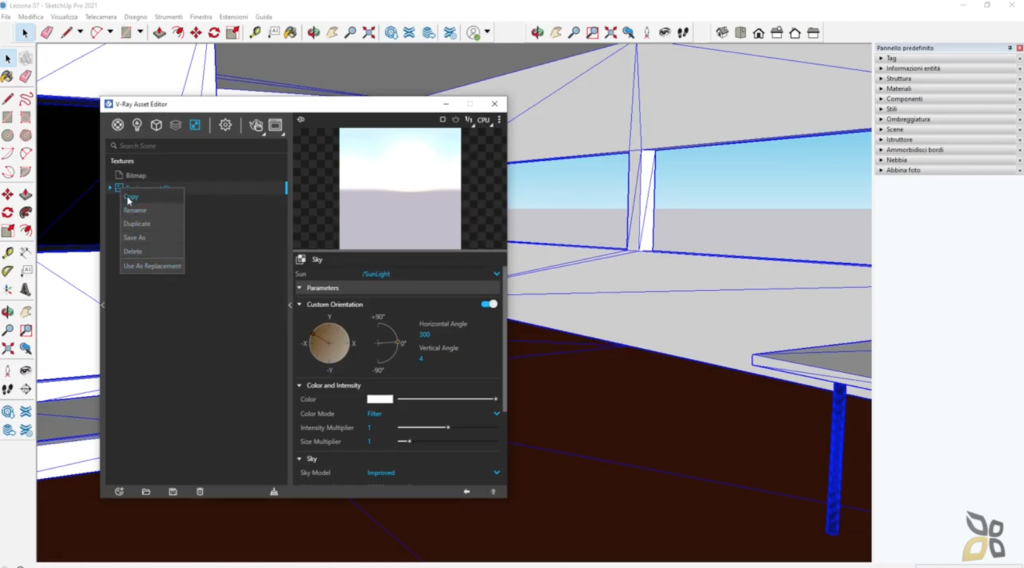
Task: Select the Line pencil tool in the left toolbar
Action: [8, 99]
